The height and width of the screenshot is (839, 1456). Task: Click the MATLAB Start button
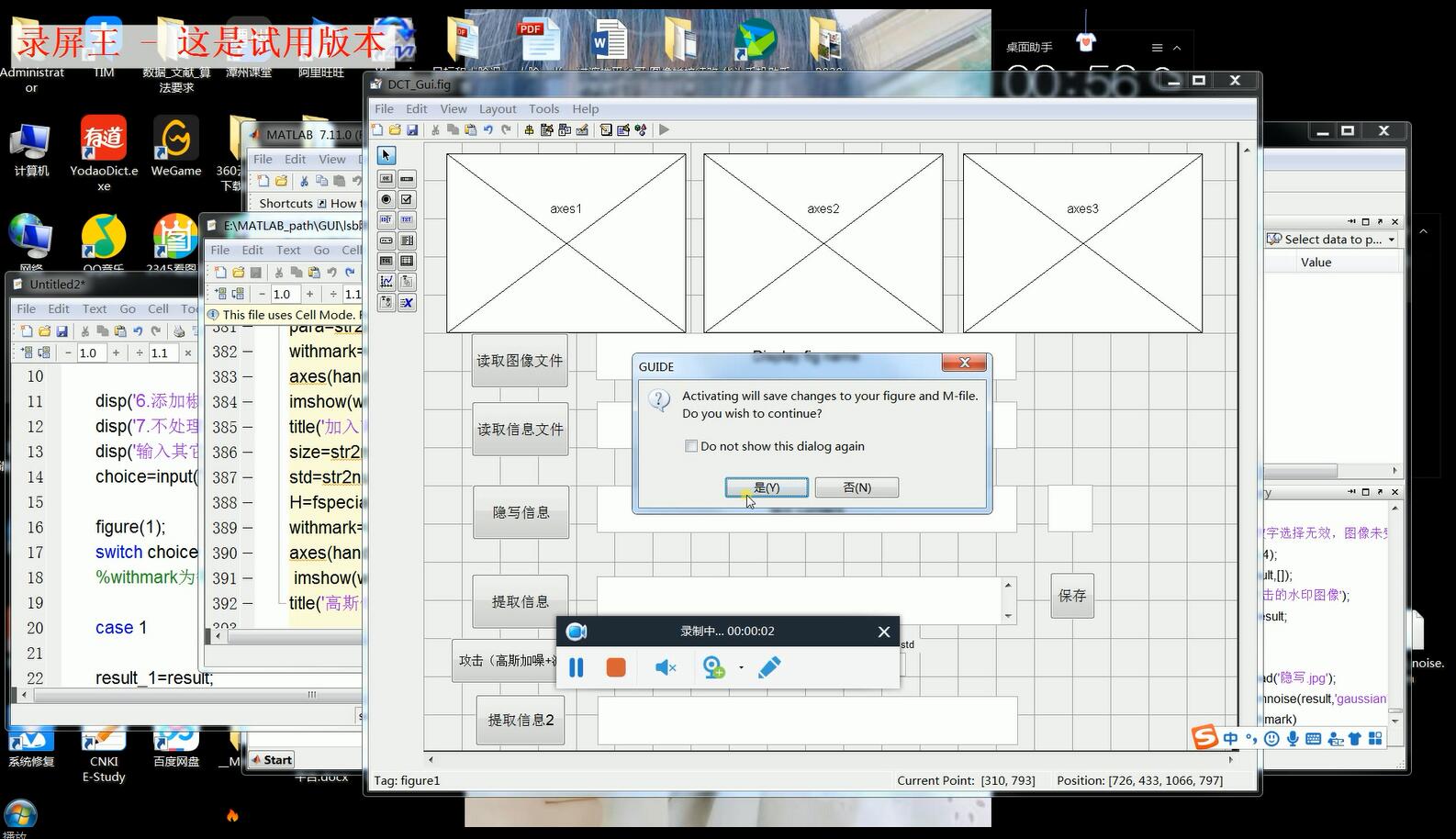(x=271, y=759)
